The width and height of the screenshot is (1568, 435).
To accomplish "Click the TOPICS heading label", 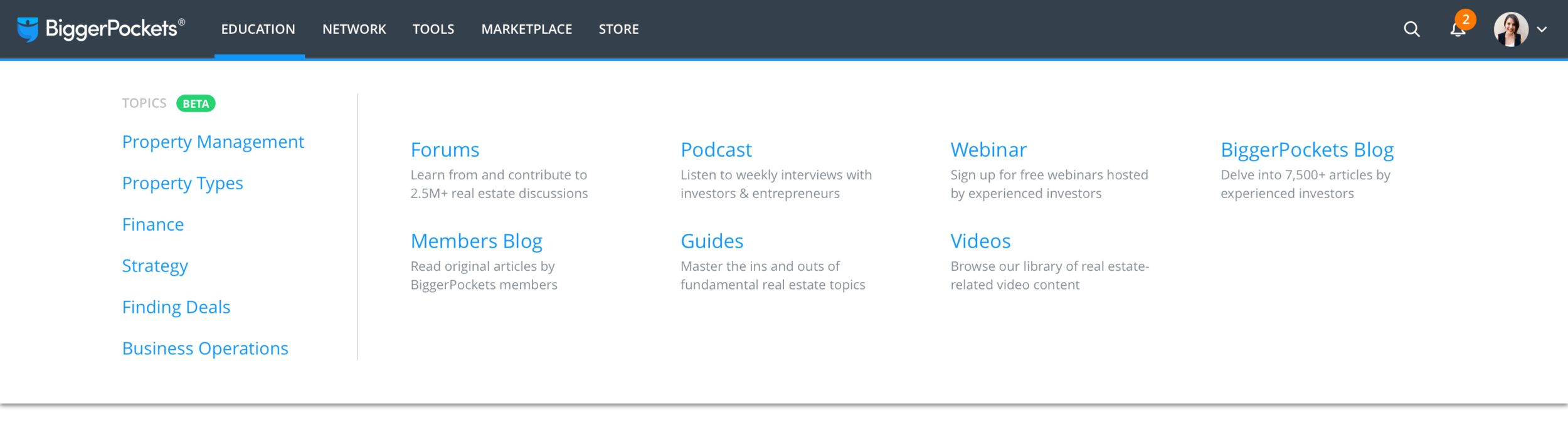I will point(144,103).
